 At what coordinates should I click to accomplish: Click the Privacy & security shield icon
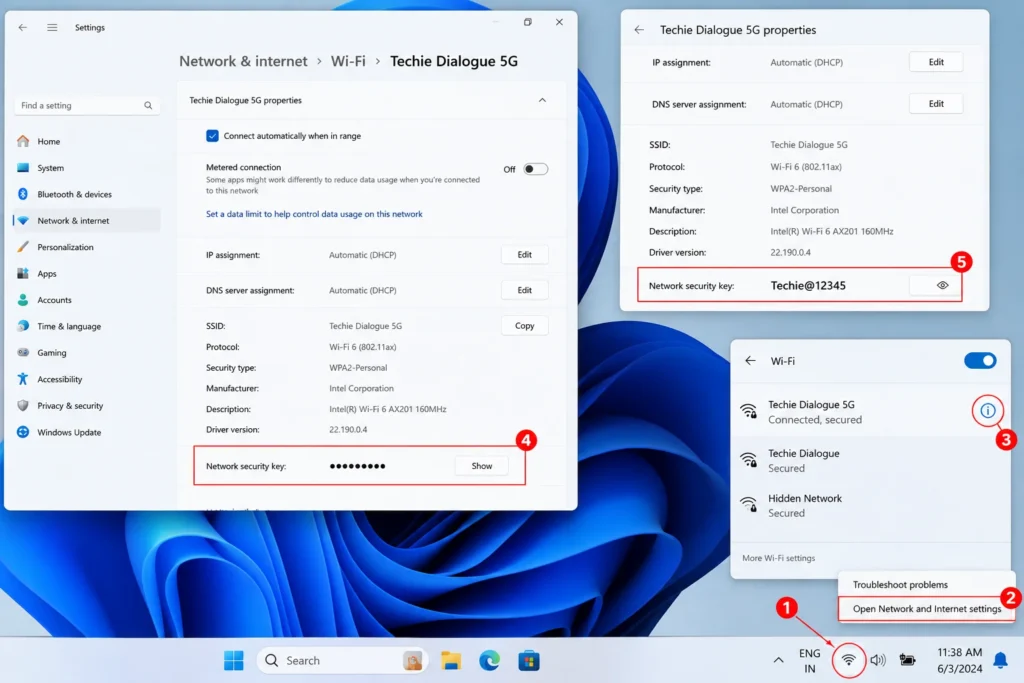tap(23, 405)
